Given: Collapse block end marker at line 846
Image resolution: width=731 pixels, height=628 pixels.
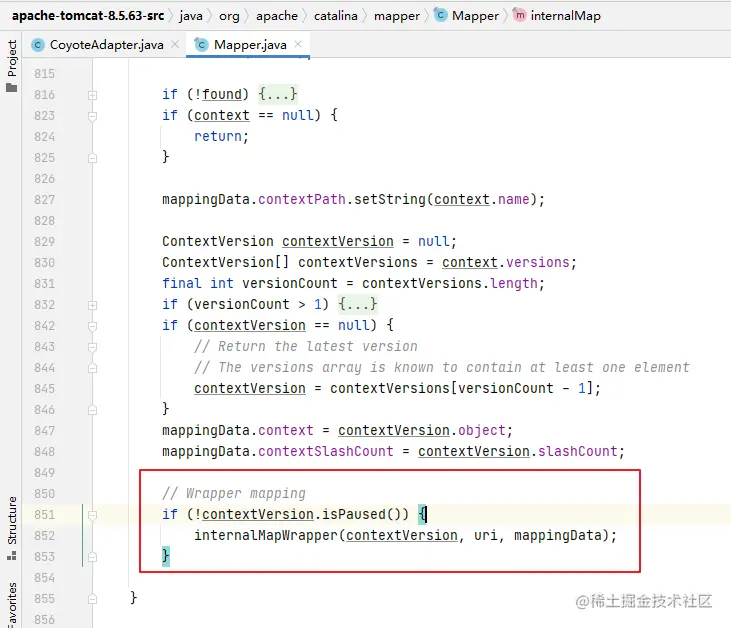Looking at the screenshot, I should (x=92, y=410).
